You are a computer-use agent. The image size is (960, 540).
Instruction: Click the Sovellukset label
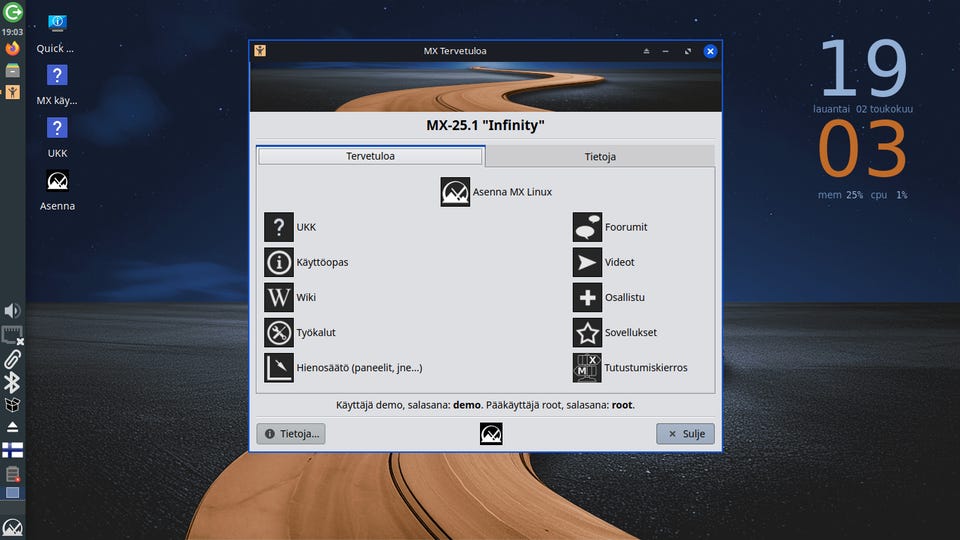point(631,332)
